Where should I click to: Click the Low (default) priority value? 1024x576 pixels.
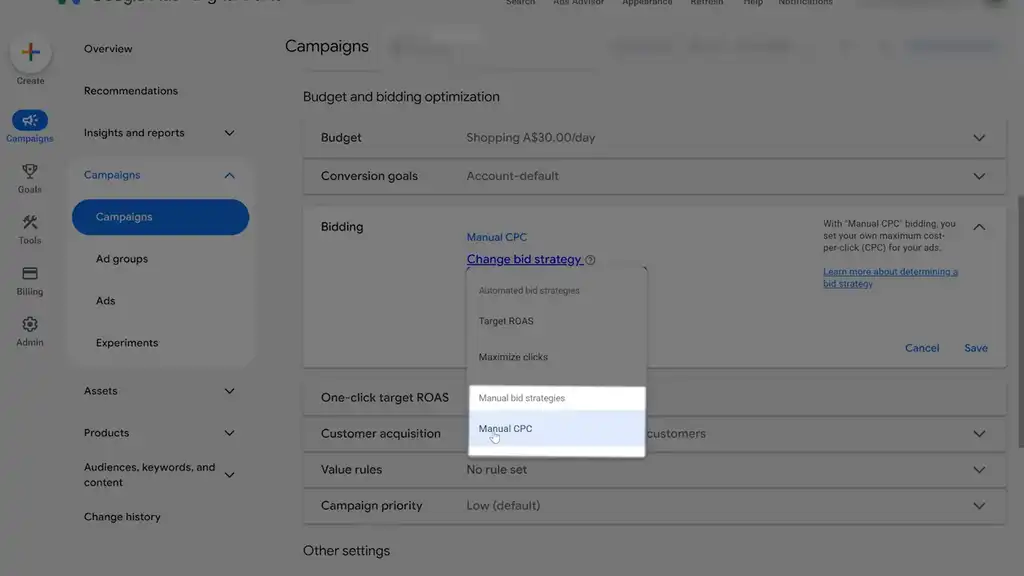click(x=503, y=505)
